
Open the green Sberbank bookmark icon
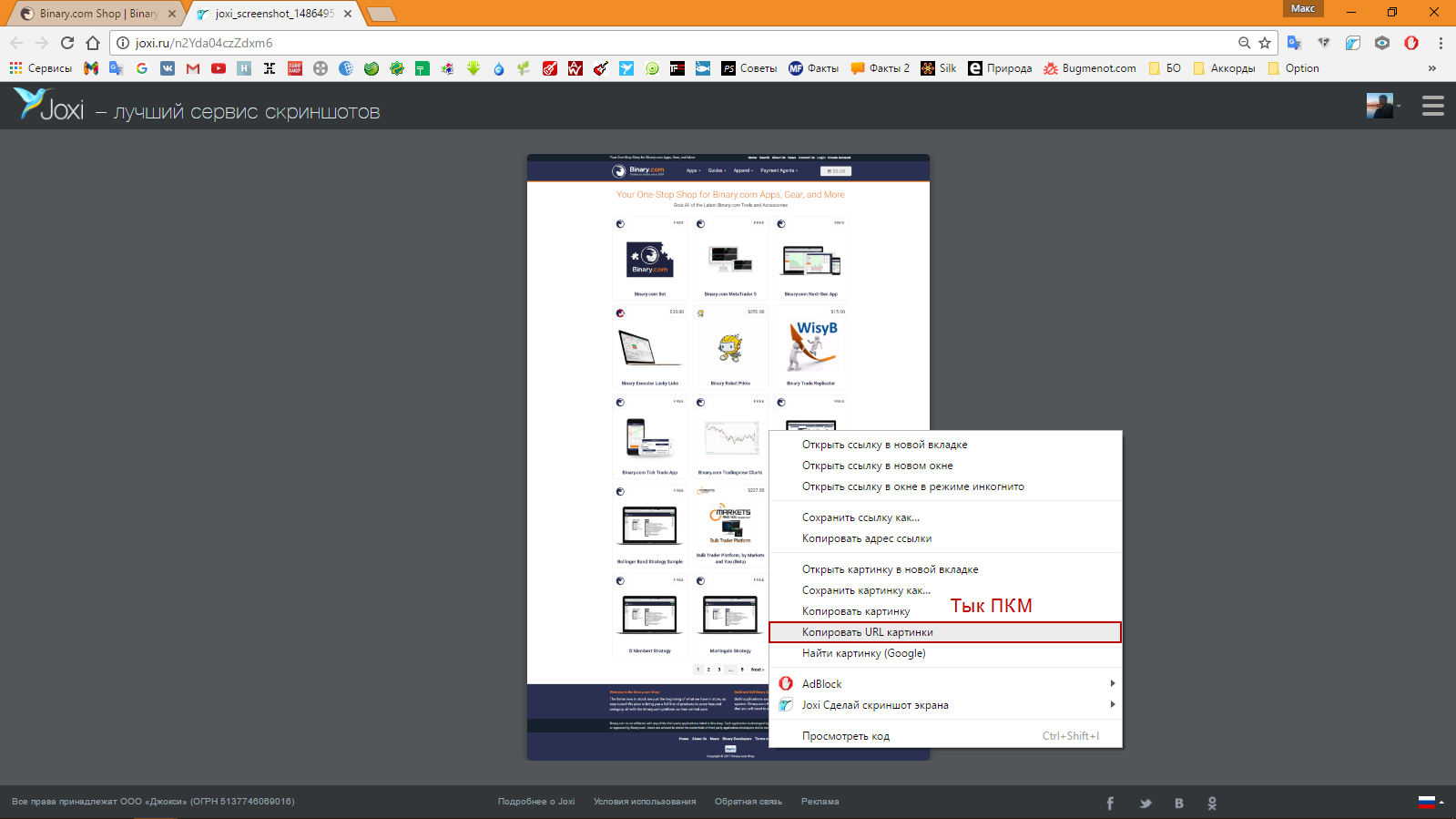(372, 68)
